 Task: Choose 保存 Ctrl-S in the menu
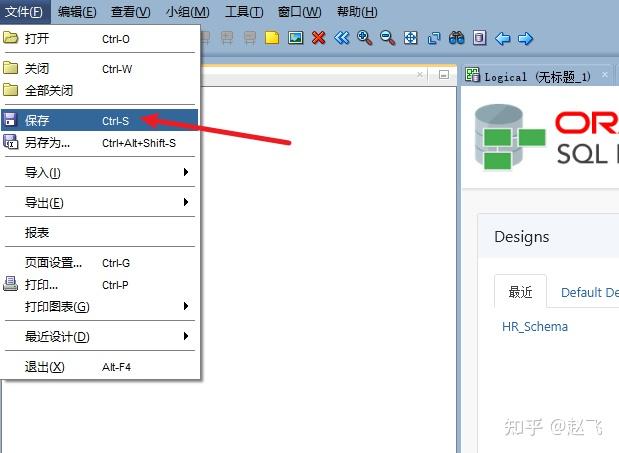99,120
